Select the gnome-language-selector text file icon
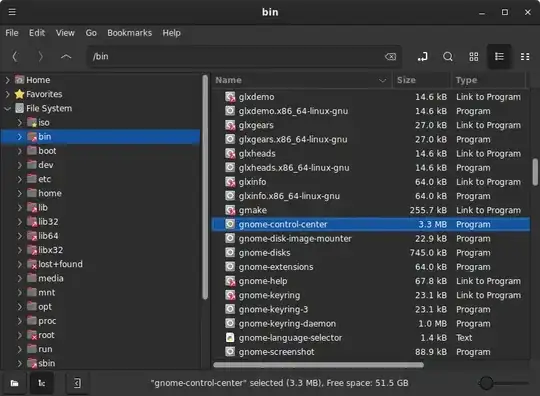The image size is (540, 396). pyautogui.click(x=230, y=337)
